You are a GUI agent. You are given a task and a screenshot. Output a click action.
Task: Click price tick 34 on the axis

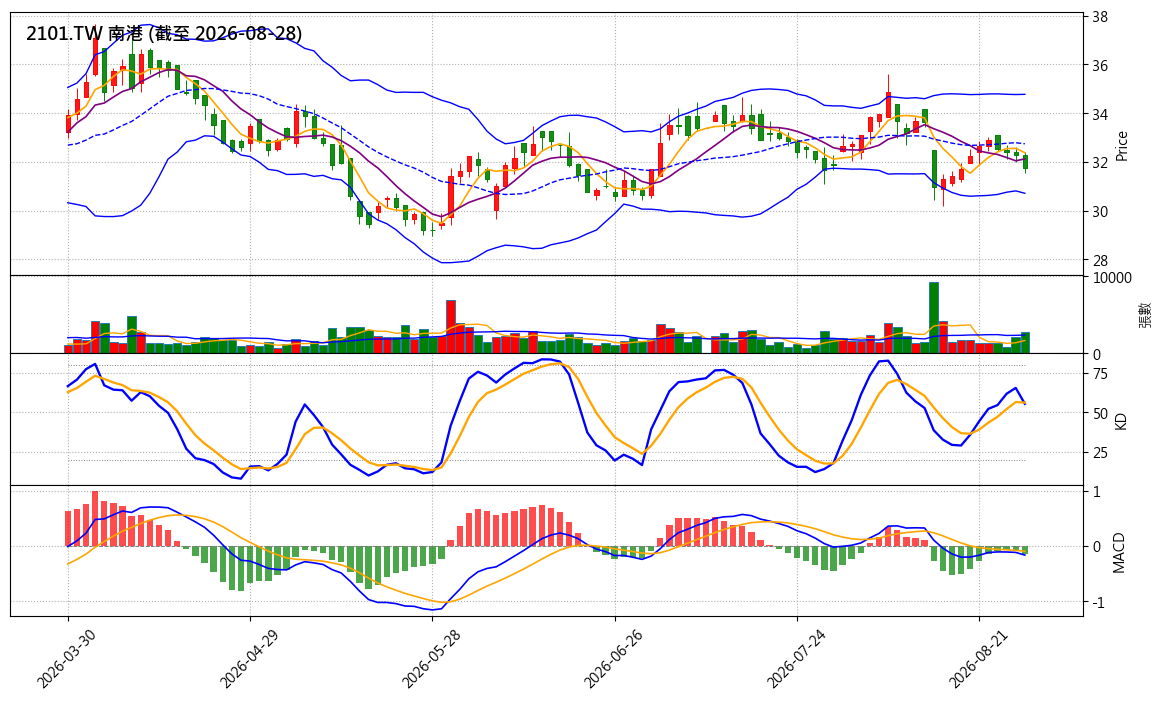click(1101, 114)
